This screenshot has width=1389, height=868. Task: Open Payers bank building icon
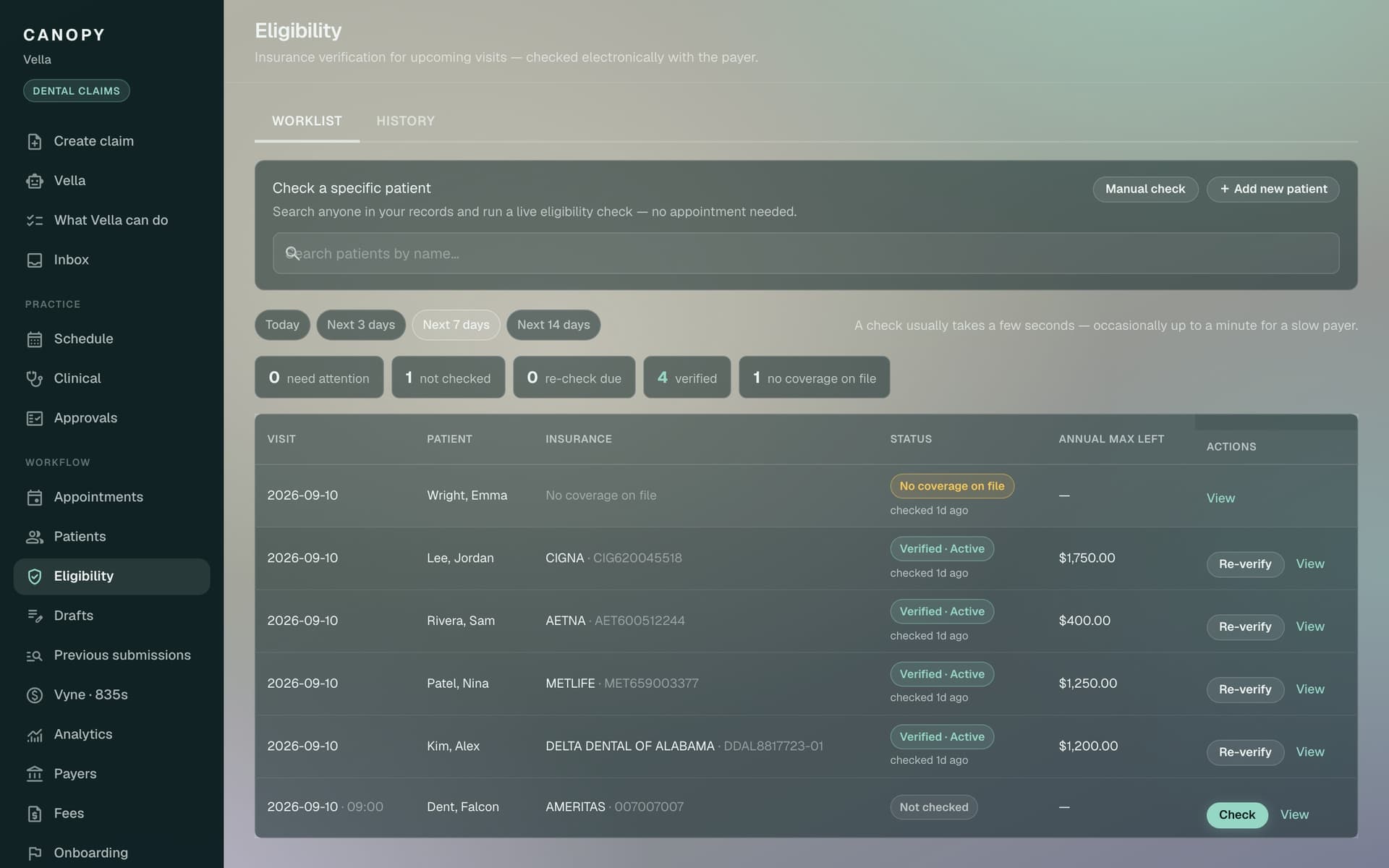pos(35,774)
